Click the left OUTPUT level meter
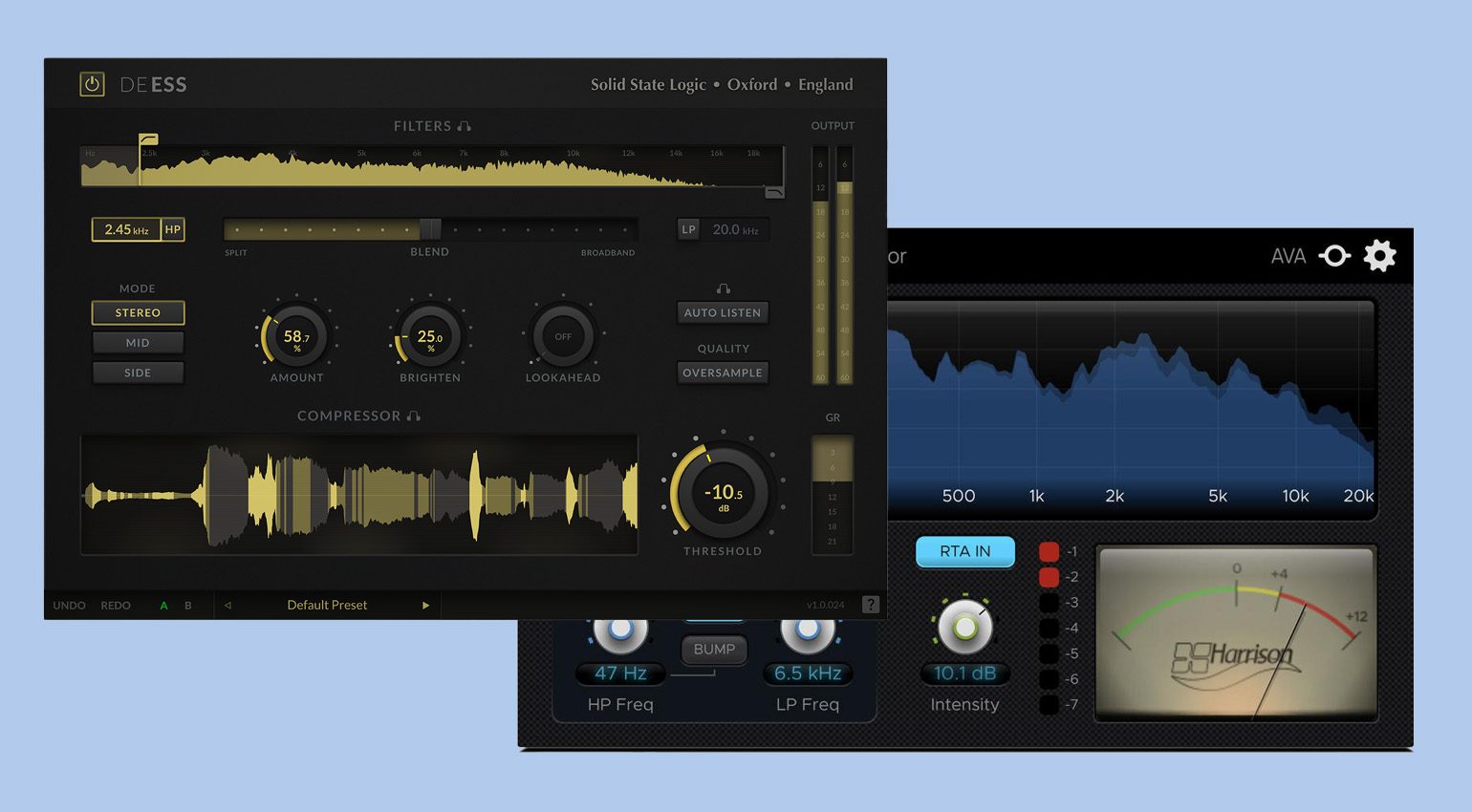 tap(820, 265)
